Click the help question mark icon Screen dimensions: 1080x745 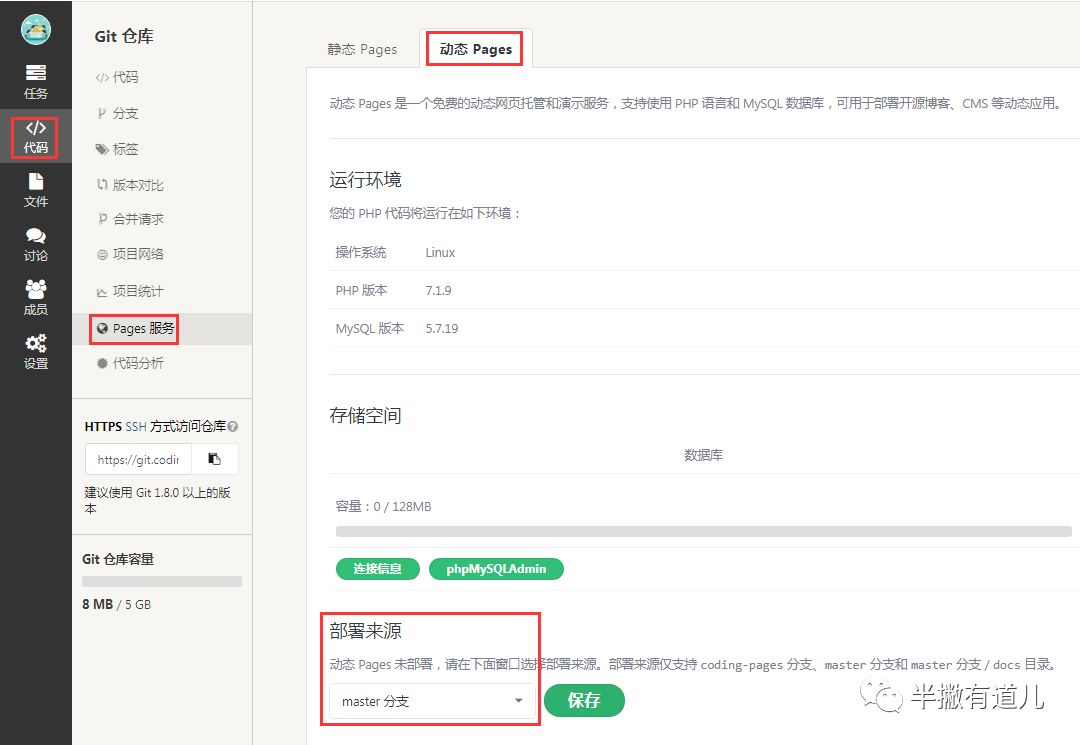(x=233, y=427)
